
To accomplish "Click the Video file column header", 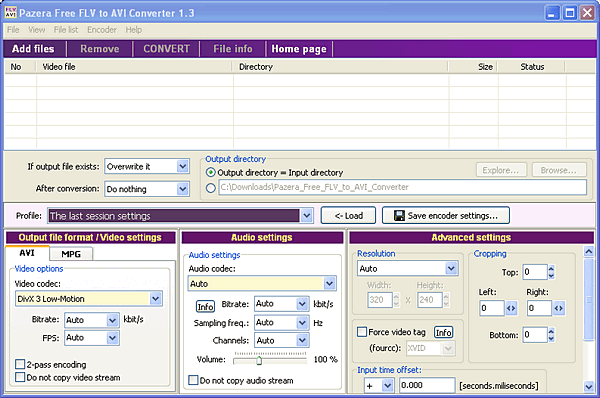I will click(134, 67).
